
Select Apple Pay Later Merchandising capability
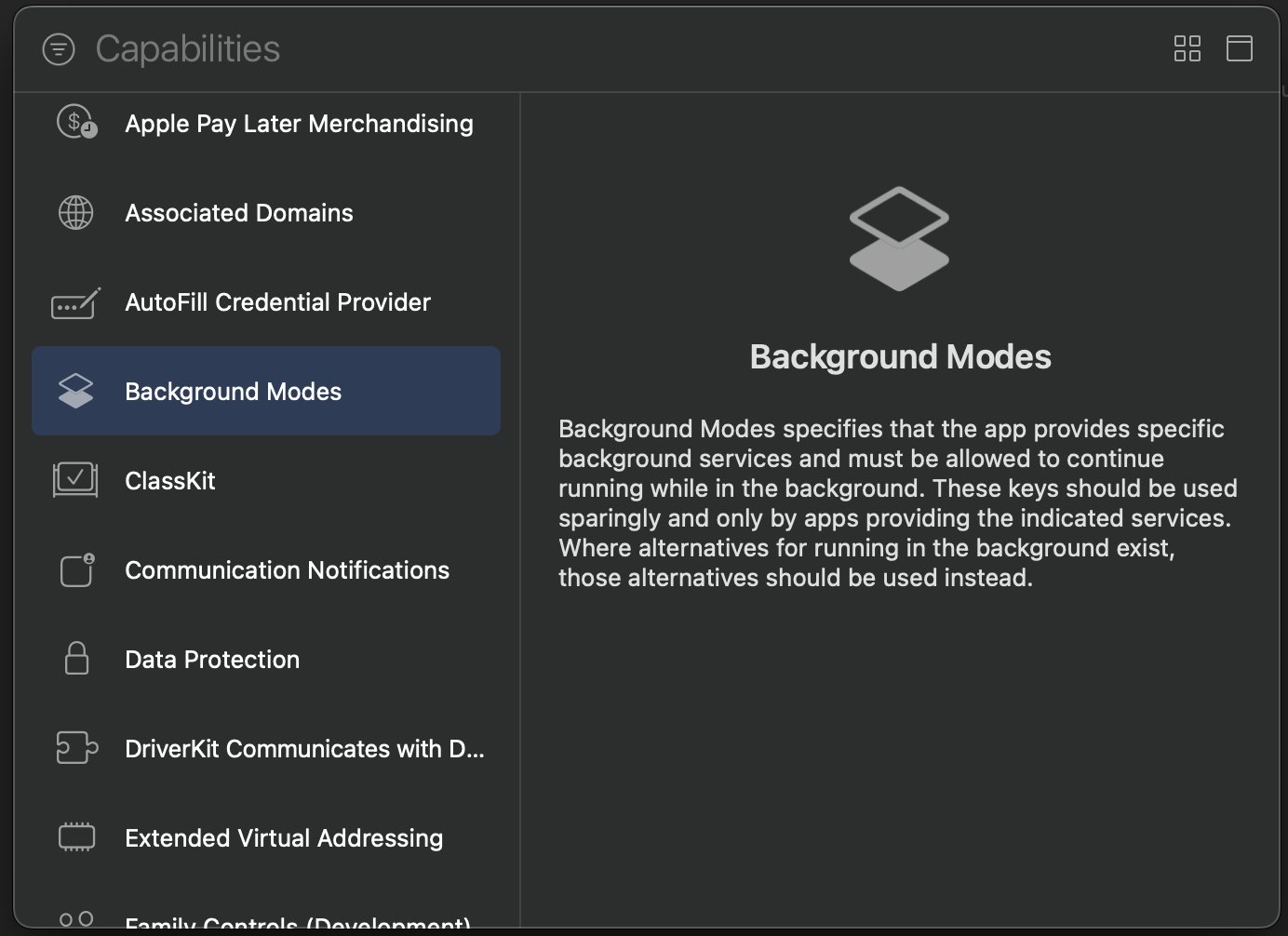click(x=266, y=124)
